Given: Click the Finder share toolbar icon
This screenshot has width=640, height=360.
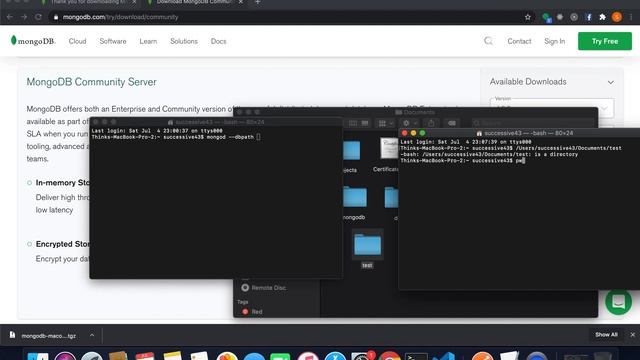Looking at the screenshot, I should (x=431, y=123).
